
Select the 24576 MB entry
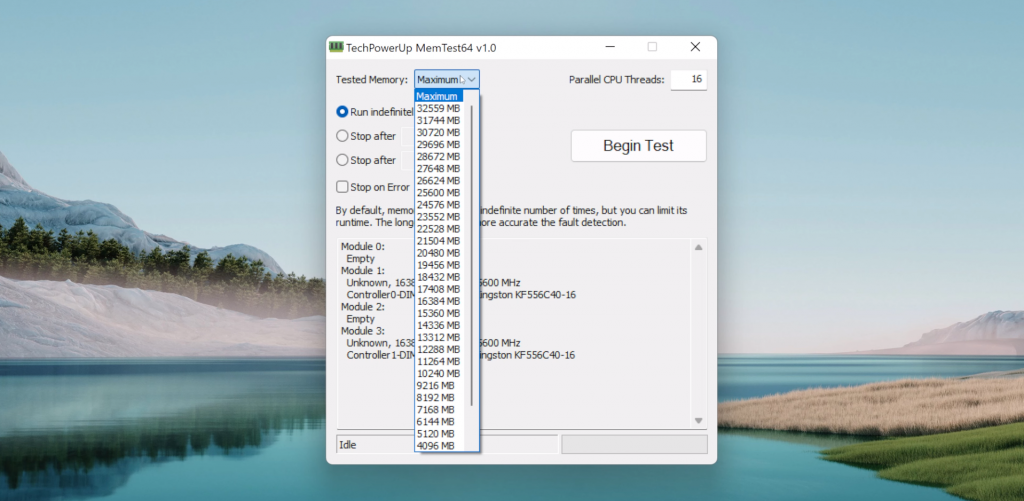click(x=438, y=204)
